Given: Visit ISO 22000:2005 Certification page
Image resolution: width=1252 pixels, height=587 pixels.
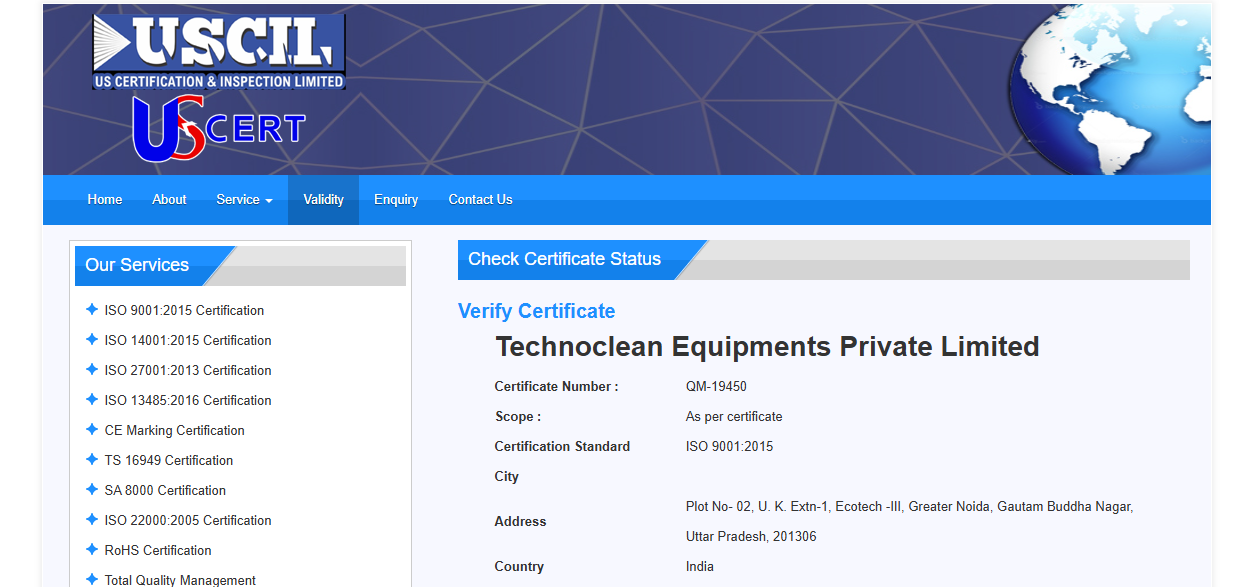Looking at the screenshot, I should pyautogui.click(x=188, y=520).
